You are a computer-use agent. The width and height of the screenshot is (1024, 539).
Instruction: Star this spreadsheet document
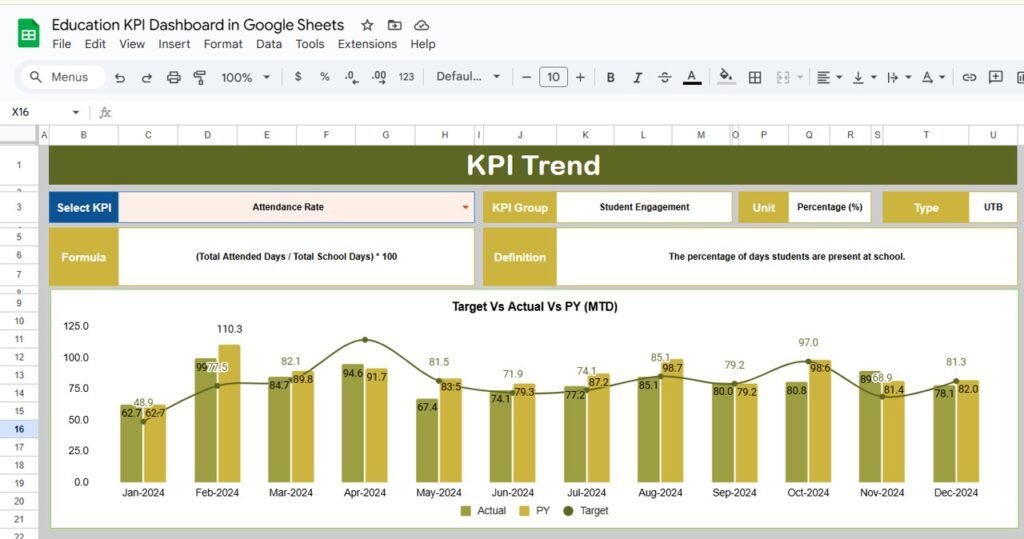(x=367, y=25)
